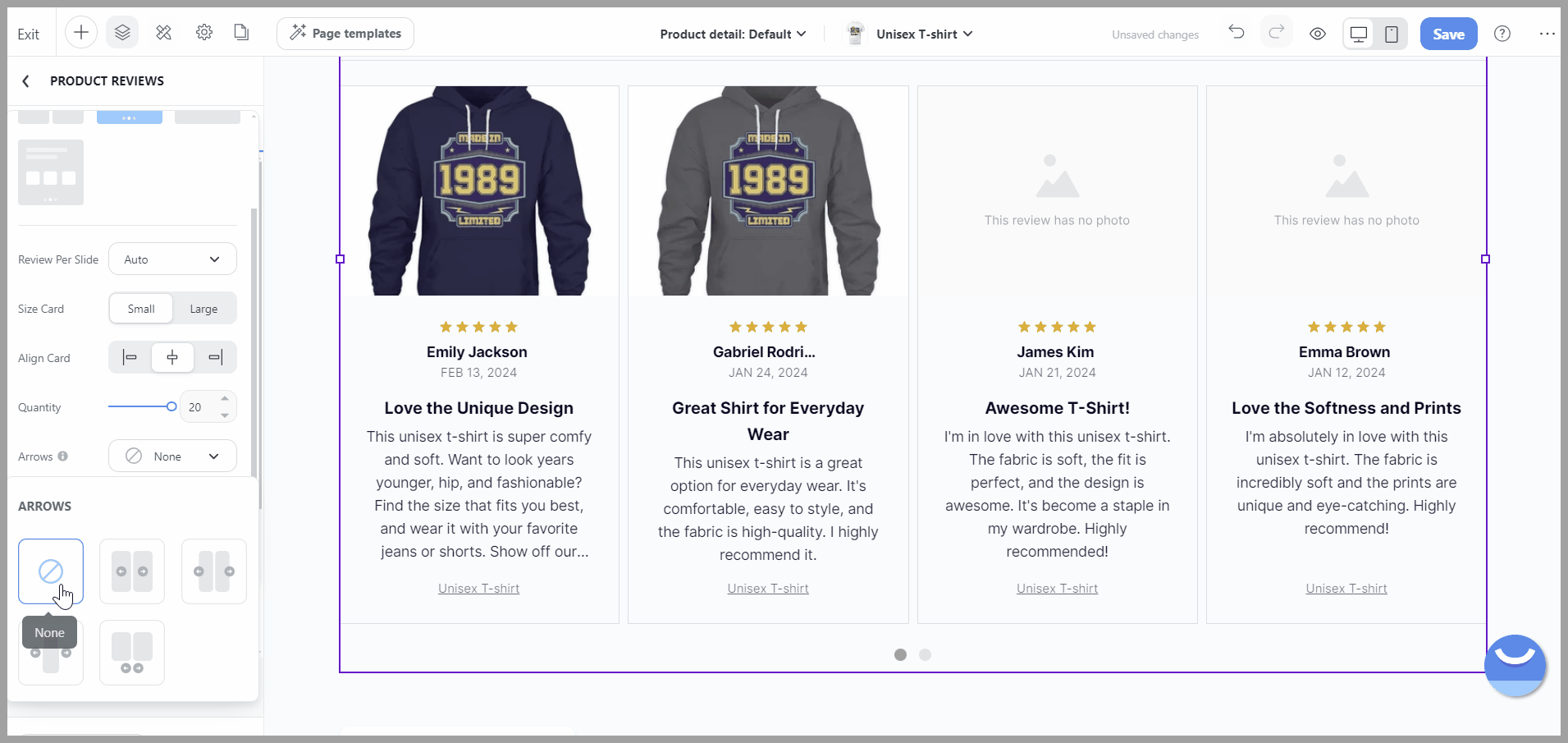
Task: Go back from Product Reviews panel
Action: tap(25, 80)
